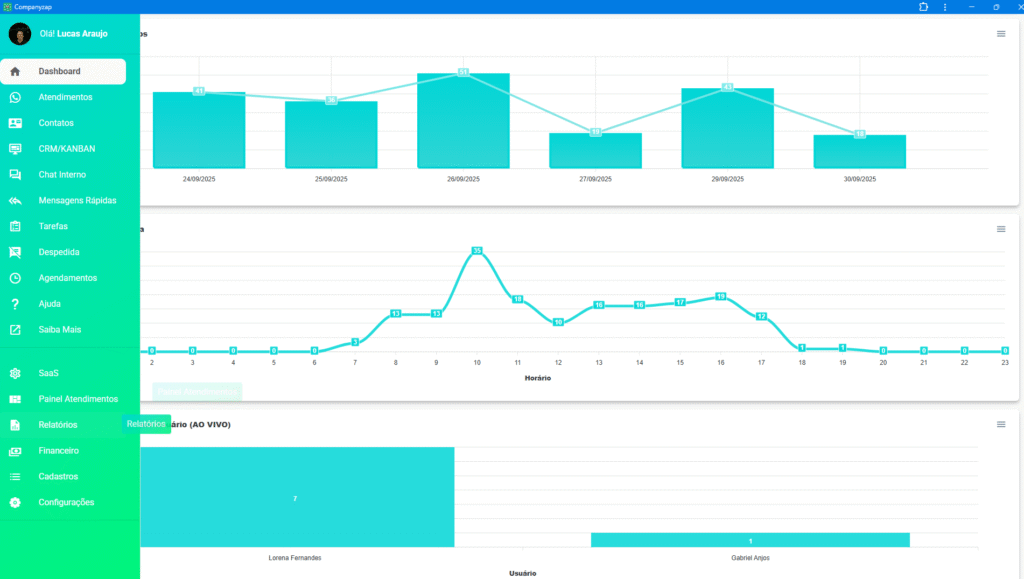Screen dimensions: 1024x579
Task: Open the Saiba Mais link
Action: (x=62, y=330)
